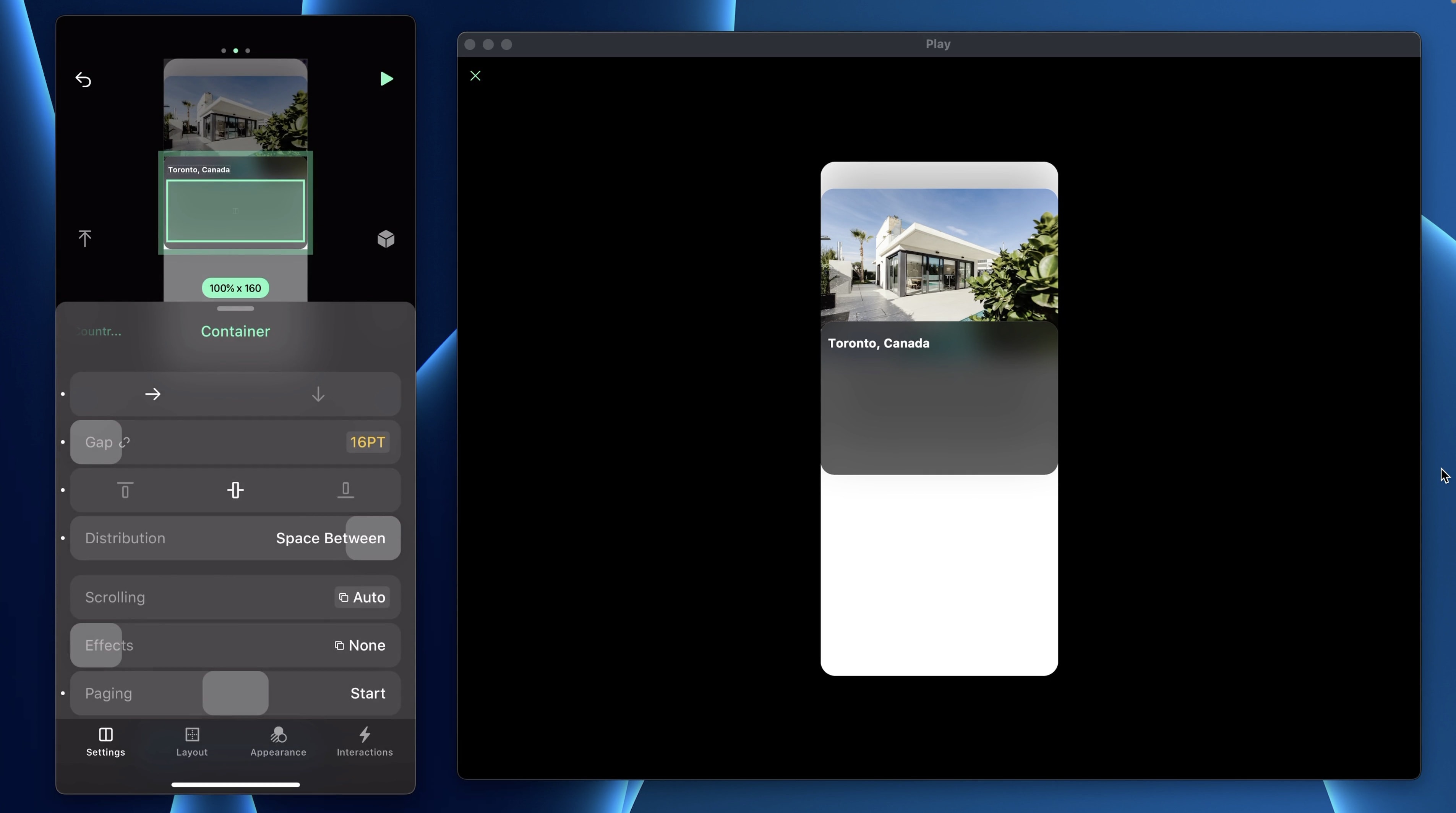1456x813 pixels.
Task: Select horizontal direction arrow
Action: (x=152, y=394)
